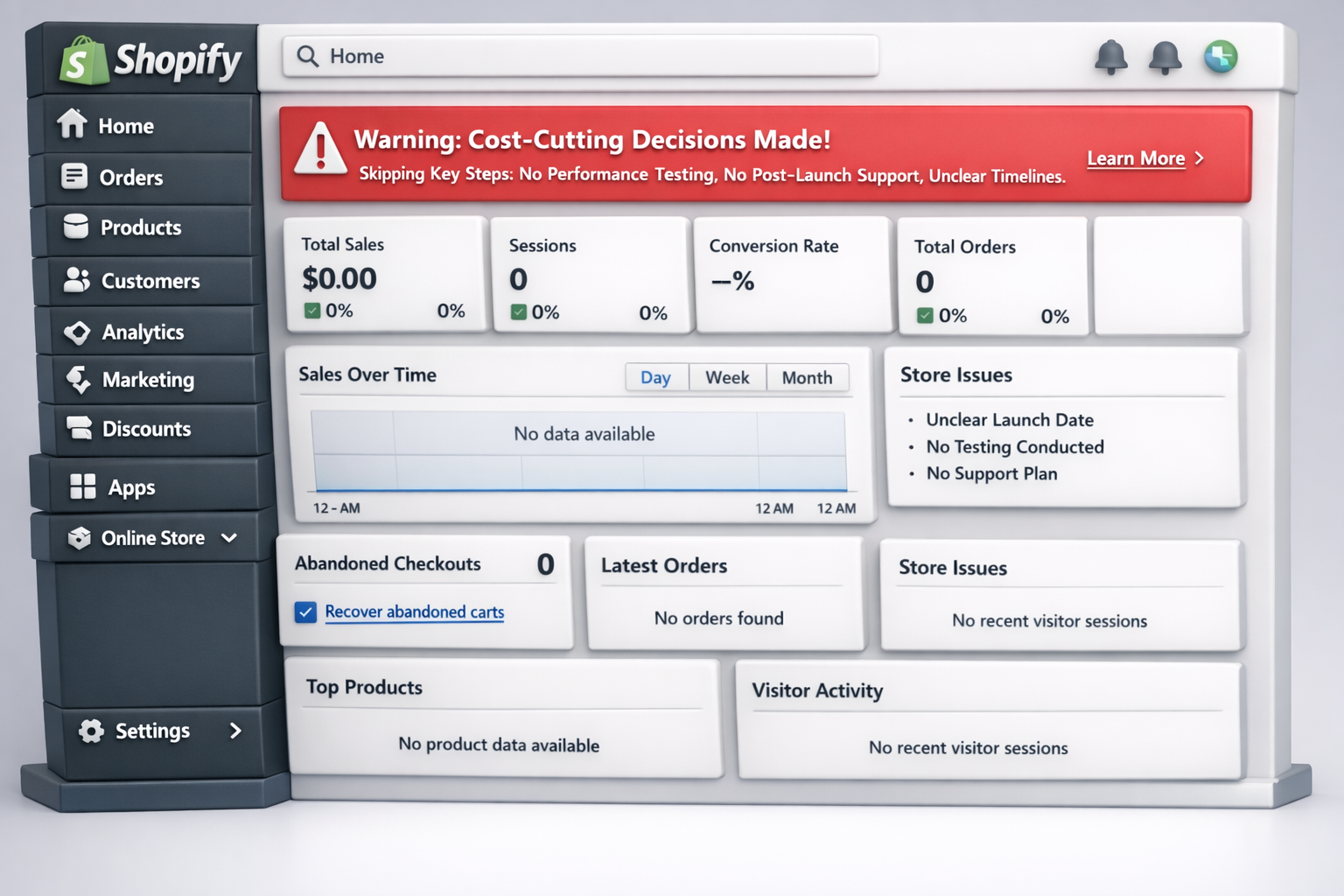The image size is (1344, 896).
Task: Click the chevron next to Learn More
Action: (x=1200, y=158)
